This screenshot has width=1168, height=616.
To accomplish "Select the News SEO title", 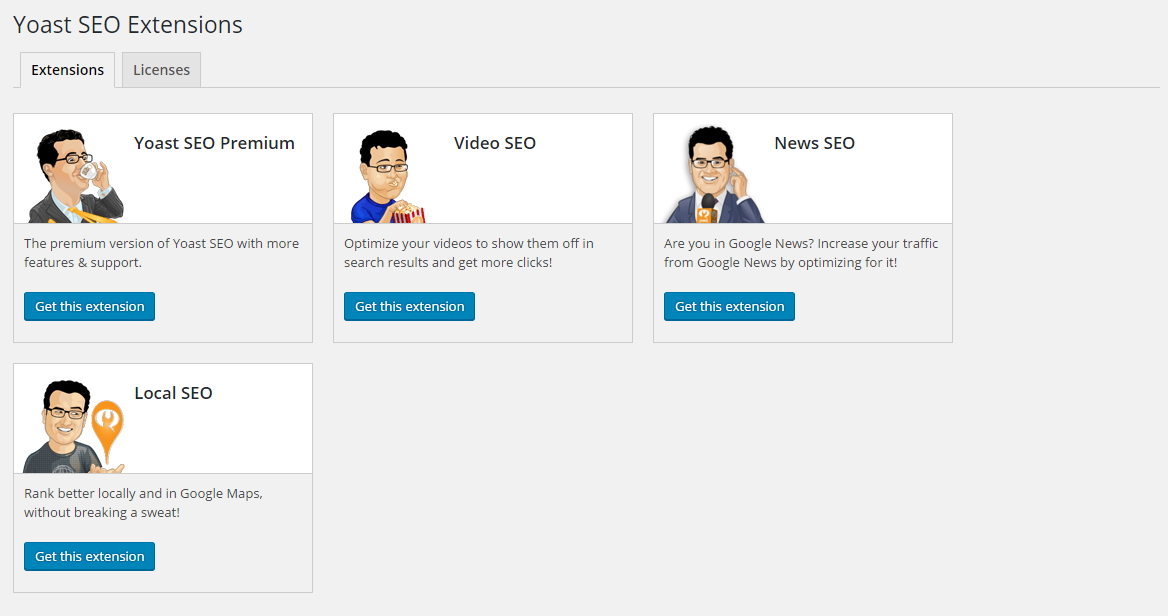I will (x=814, y=143).
